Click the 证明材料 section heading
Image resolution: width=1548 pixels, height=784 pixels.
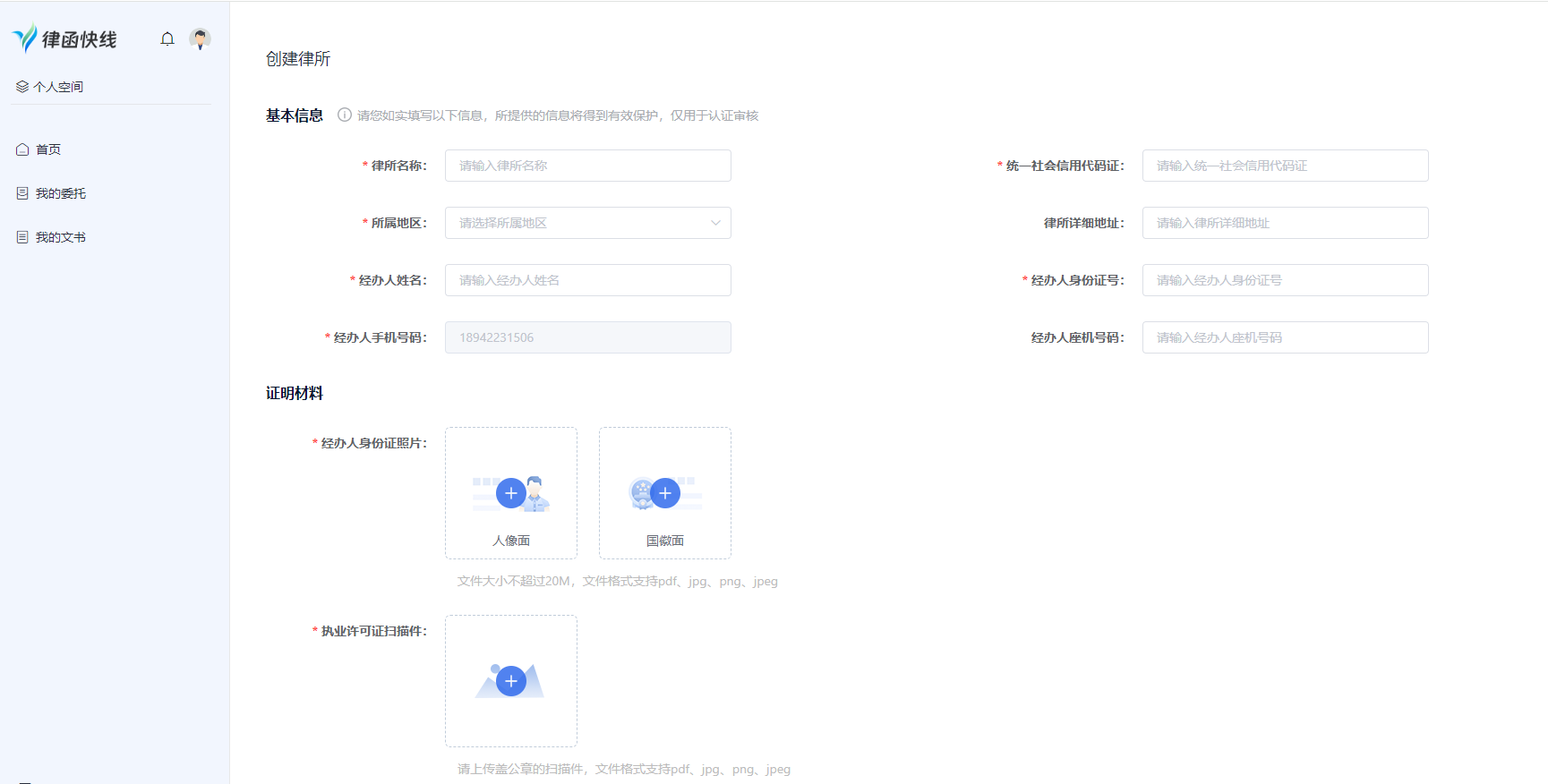coord(295,393)
